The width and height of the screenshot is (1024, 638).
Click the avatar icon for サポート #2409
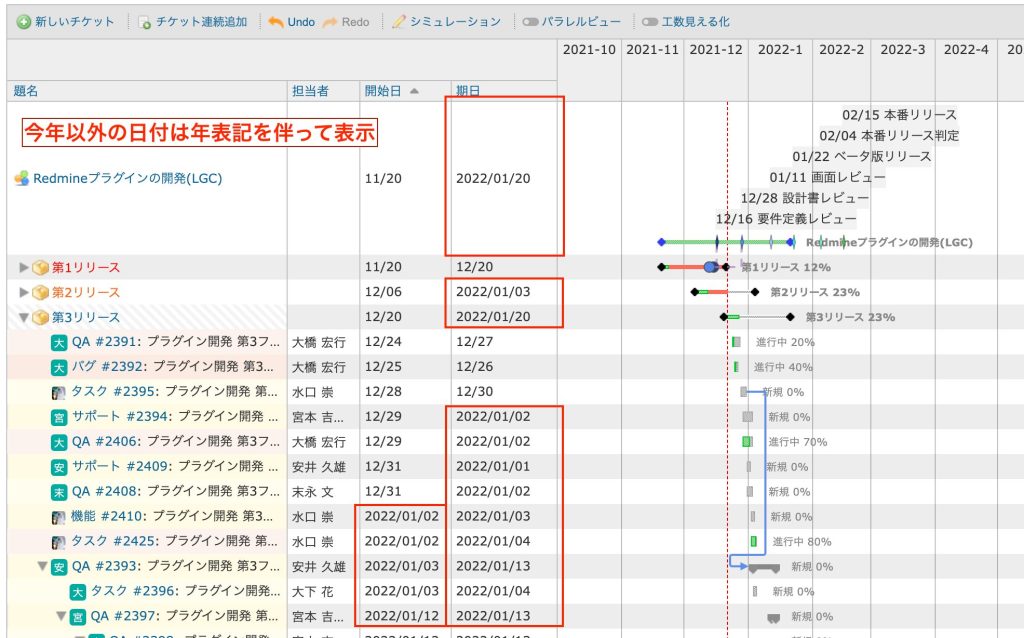[59, 468]
